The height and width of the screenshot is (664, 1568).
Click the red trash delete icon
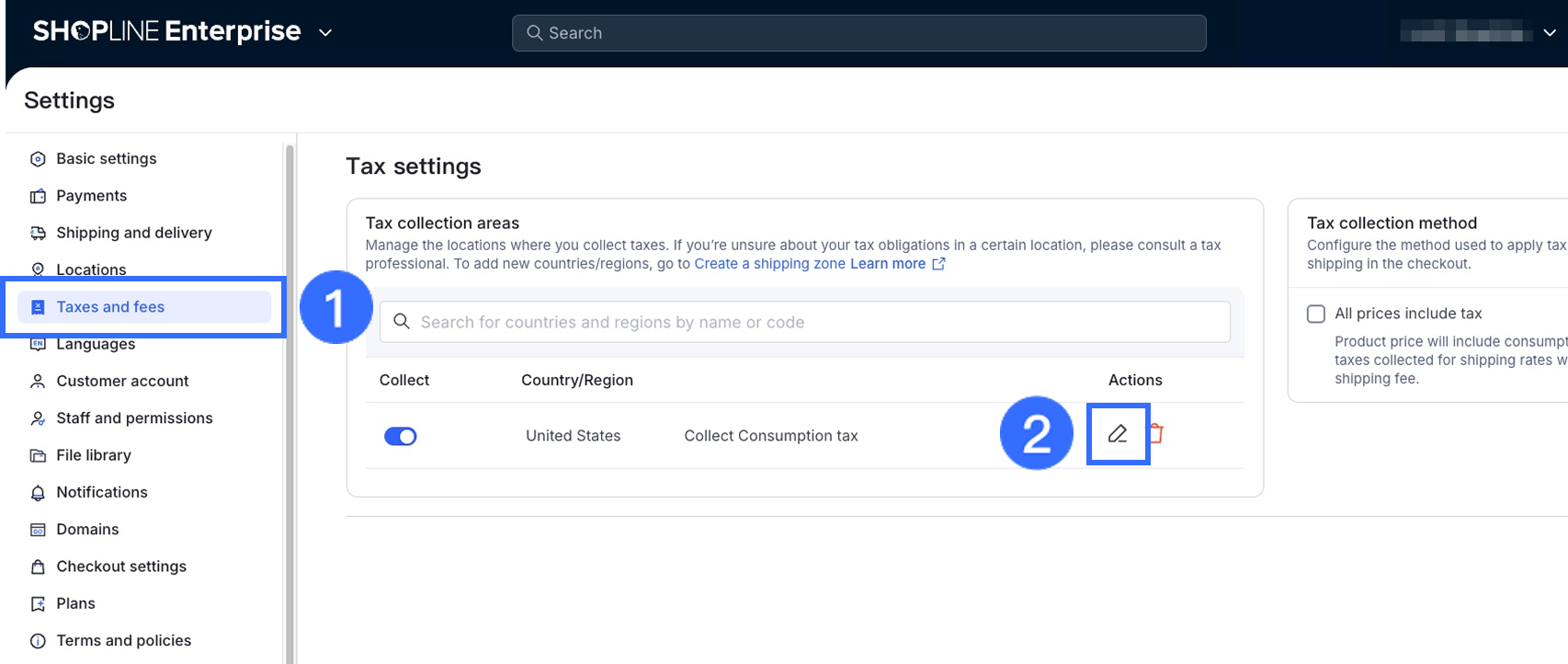click(1156, 433)
